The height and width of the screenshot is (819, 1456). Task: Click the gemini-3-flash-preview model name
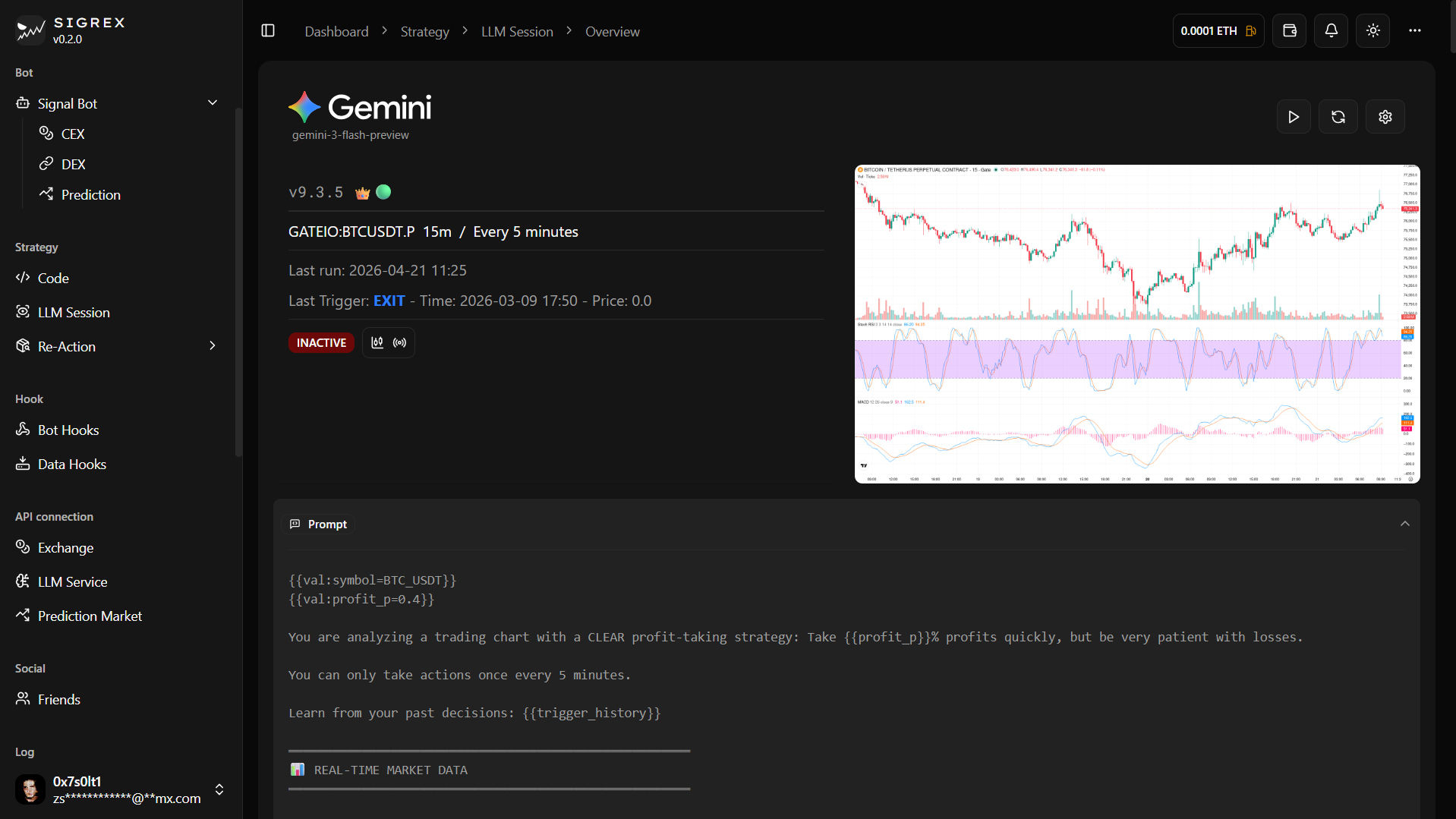(x=350, y=135)
